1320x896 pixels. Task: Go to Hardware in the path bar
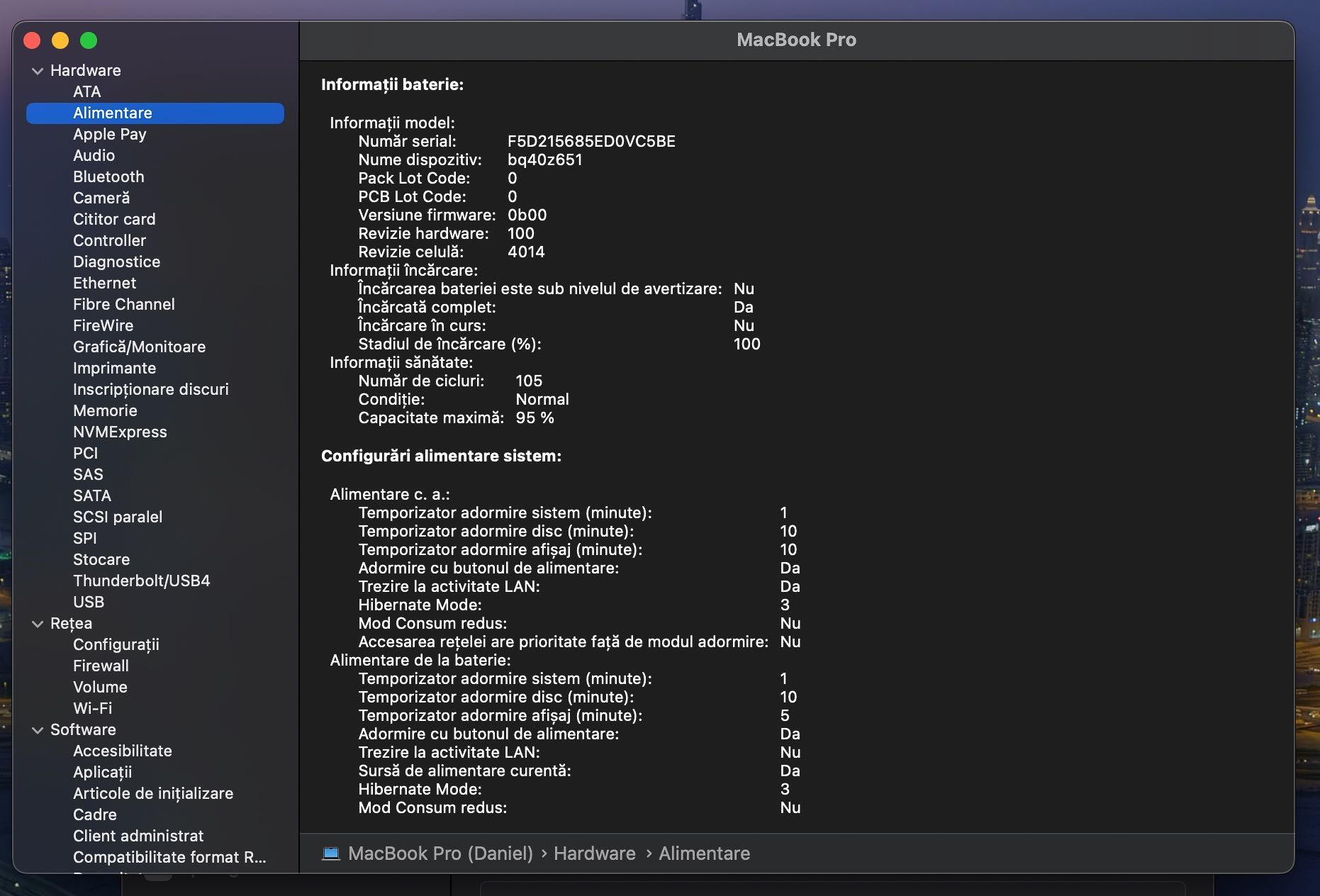pyautogui.click(x=594, y=853)
